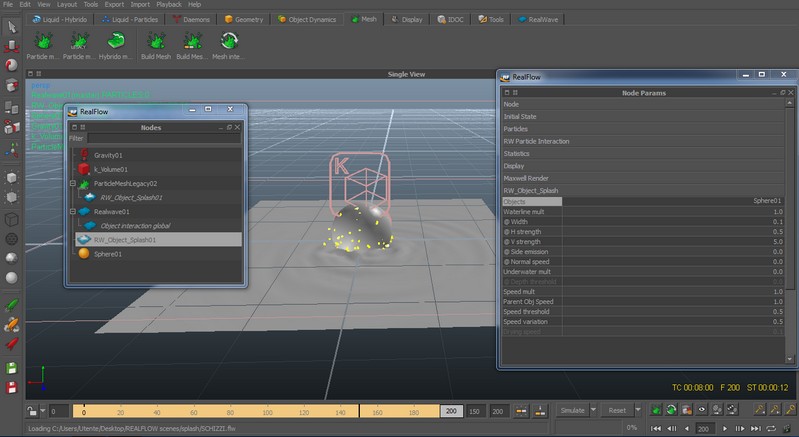This screenshot has height=437, width=799.
Task: Click the Gravity01 node red icon
Action: [84, 155]
